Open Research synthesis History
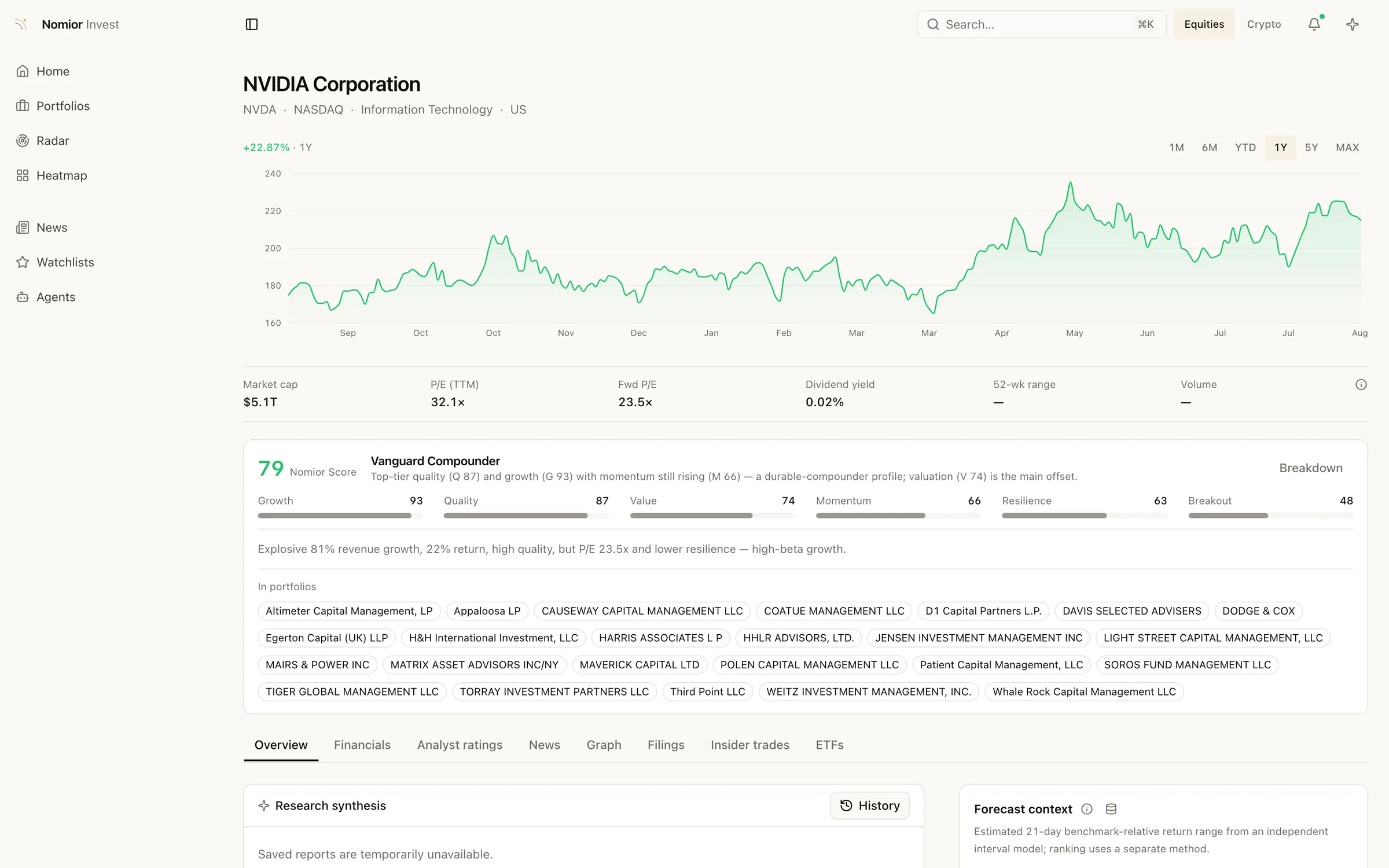The width and height of the screenshot is (1389, 868). [870, 806]
